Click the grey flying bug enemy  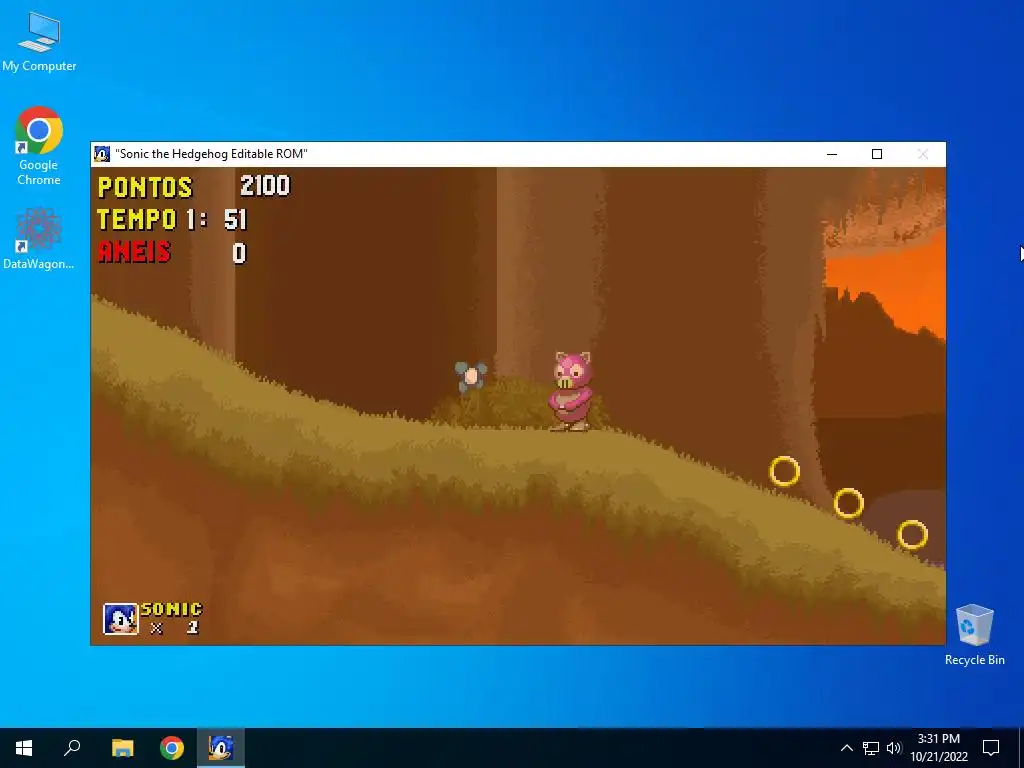point(470,376)
